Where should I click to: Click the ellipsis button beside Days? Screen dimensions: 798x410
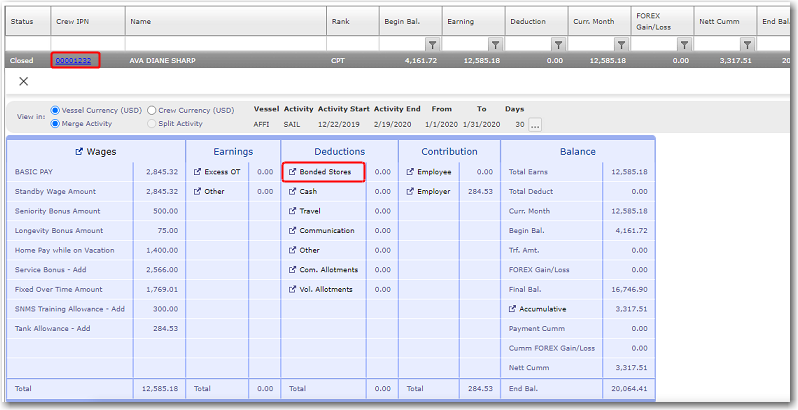535,125
